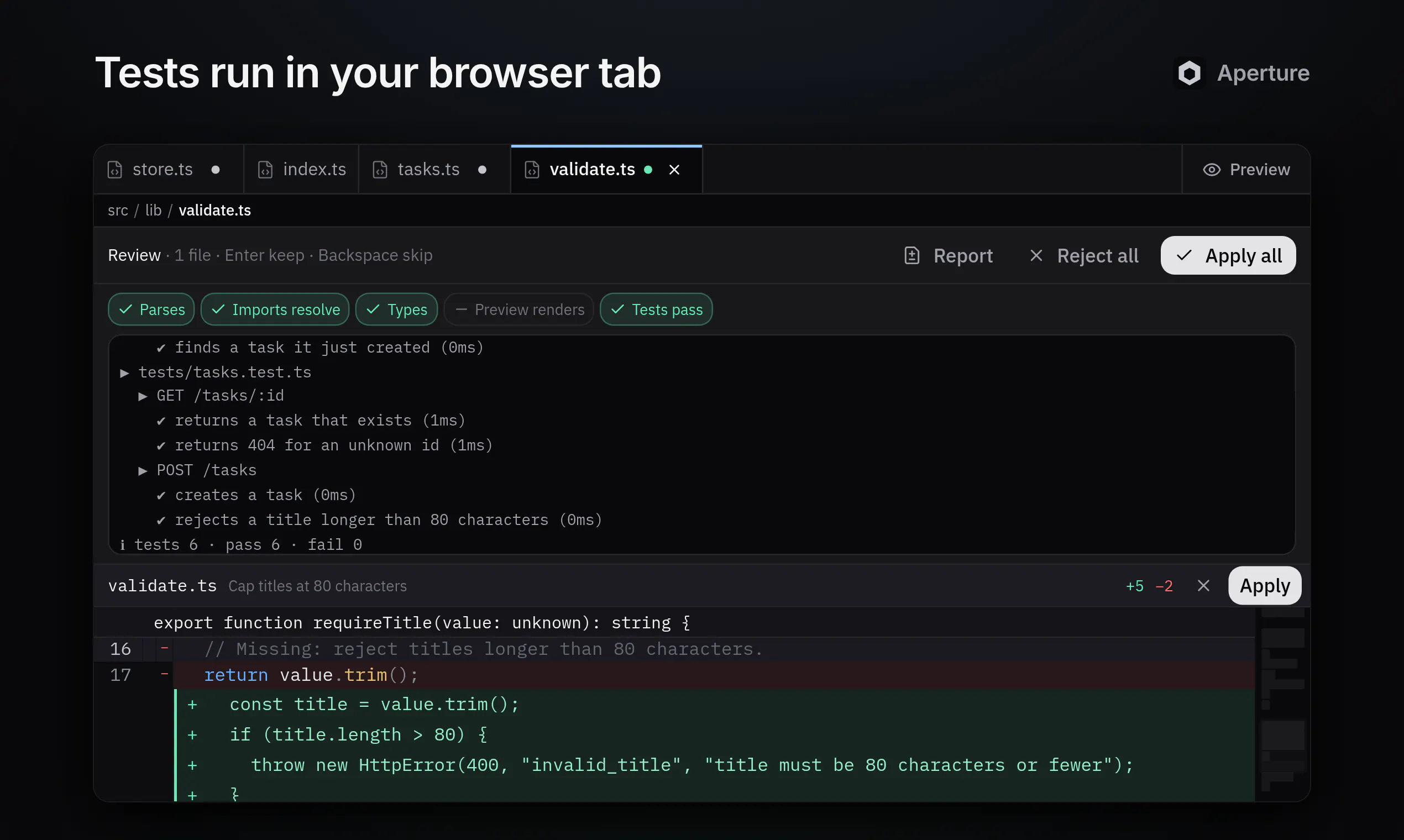This screenshot has width=1404, height=840.
Task: Click the Parses check chip
Action: click(151, 309)
